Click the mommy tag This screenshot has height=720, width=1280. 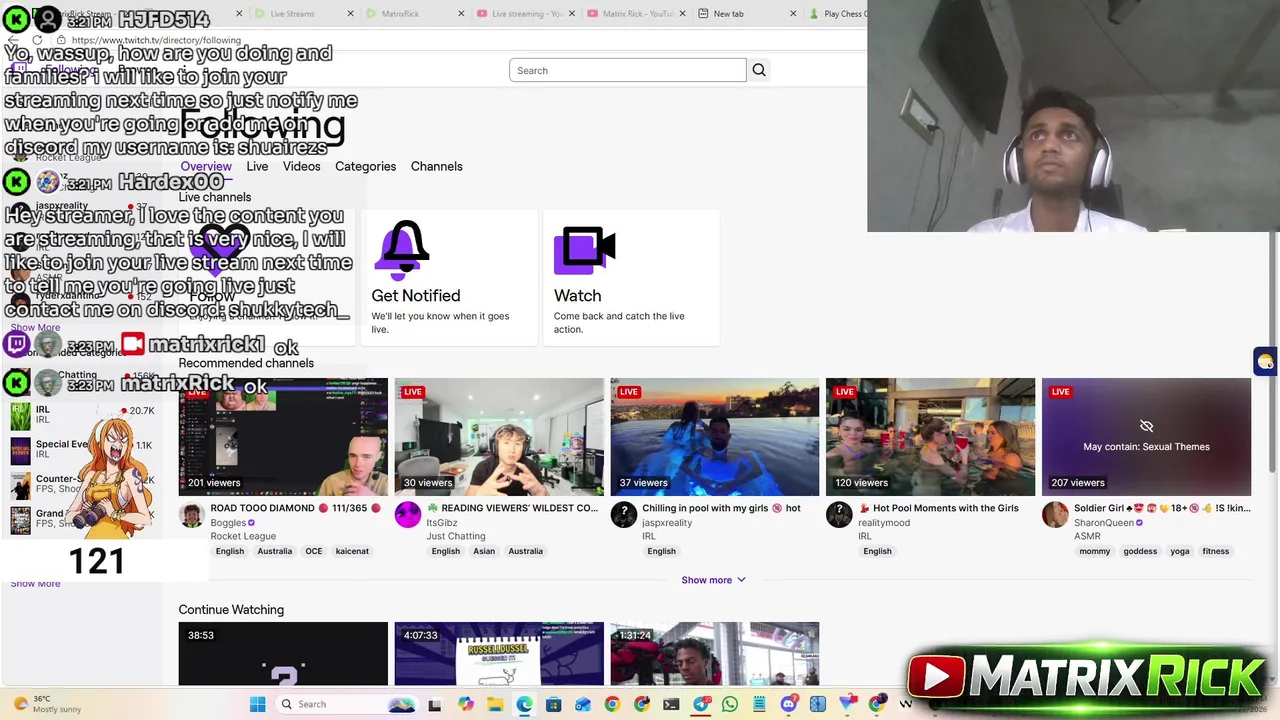[1094, 551]
